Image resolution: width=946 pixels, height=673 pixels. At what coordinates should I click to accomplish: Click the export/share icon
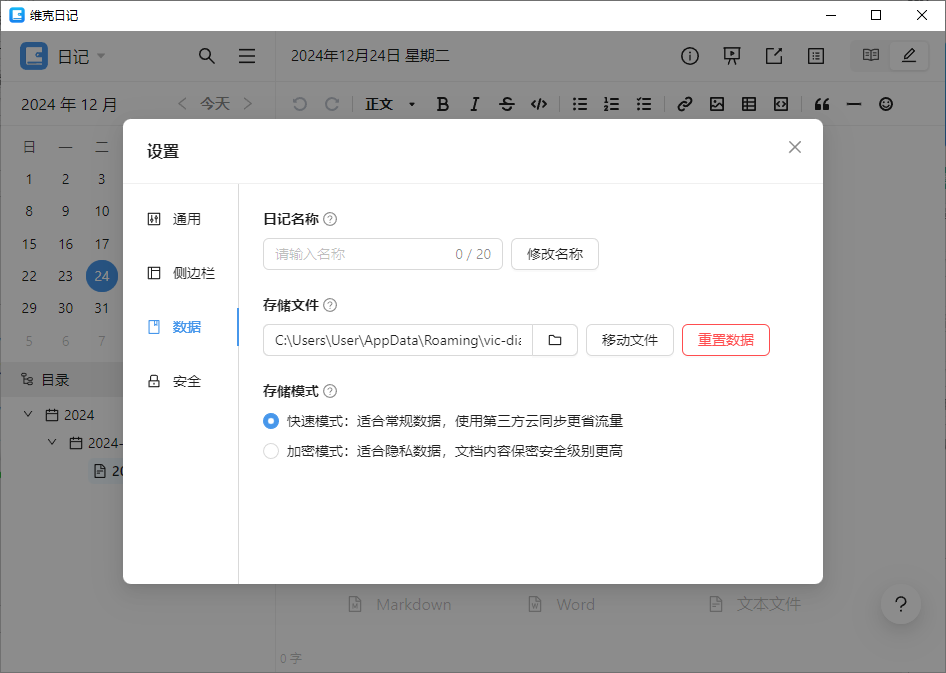pyautogui.click(x=774, y=56)
